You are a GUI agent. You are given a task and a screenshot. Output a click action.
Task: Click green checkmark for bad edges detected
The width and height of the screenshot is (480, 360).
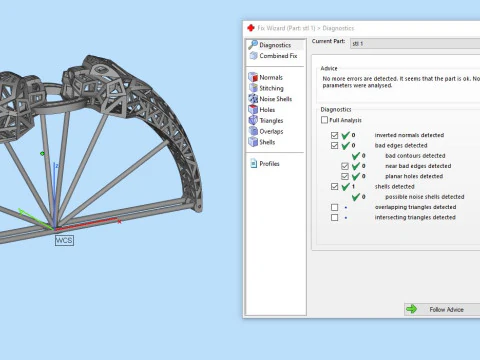pos(346,145)
